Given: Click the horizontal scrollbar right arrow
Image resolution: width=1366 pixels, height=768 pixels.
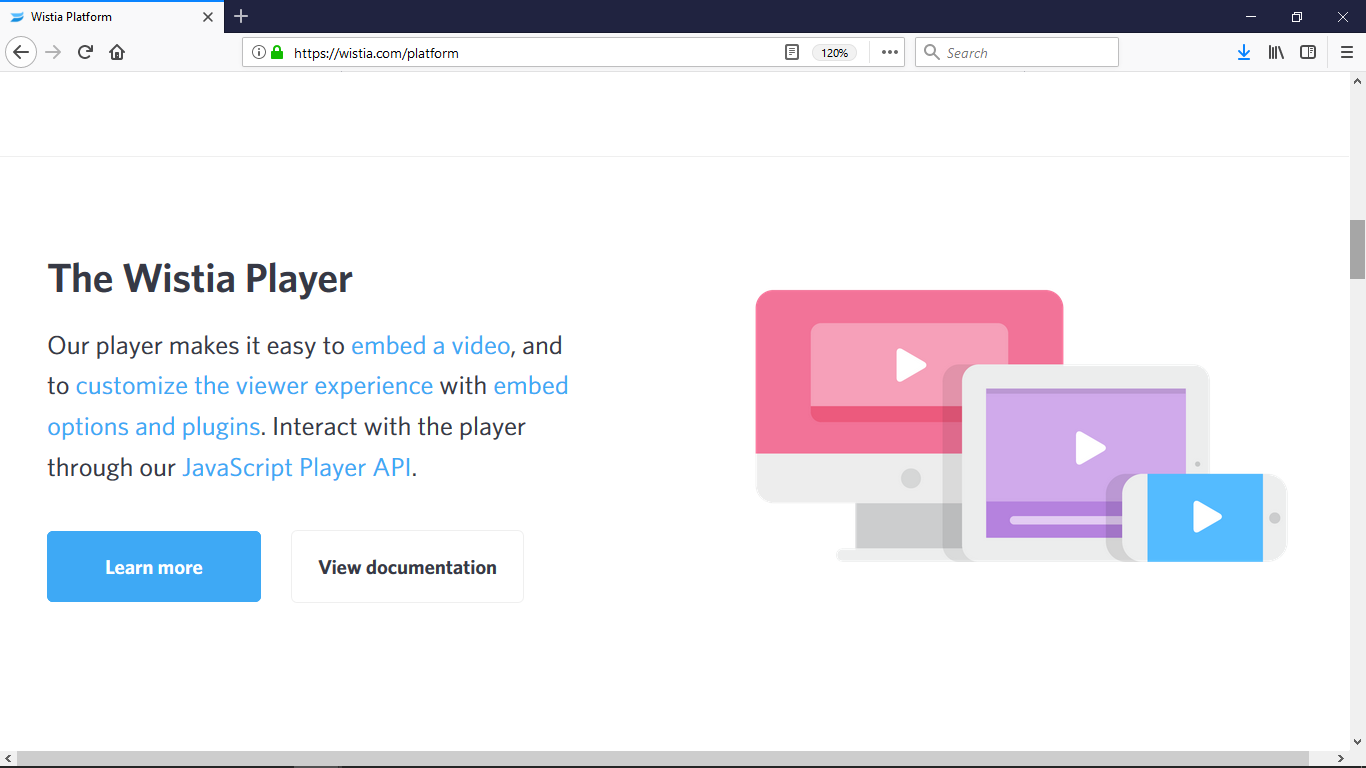Looking at the screenshot, I should click(1341, 759).
